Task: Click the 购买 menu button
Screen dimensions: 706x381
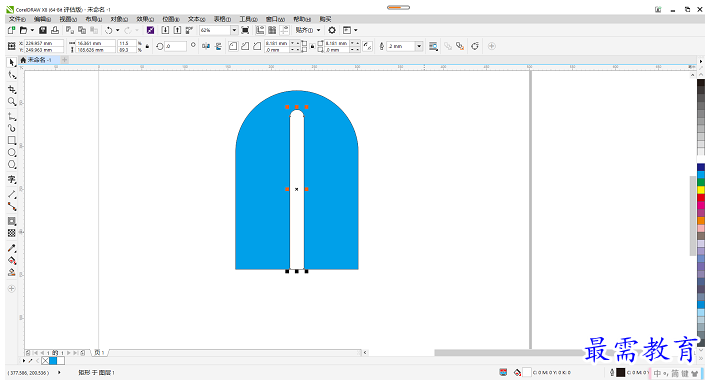Action: pyautogui.click(x=325, y=19)
